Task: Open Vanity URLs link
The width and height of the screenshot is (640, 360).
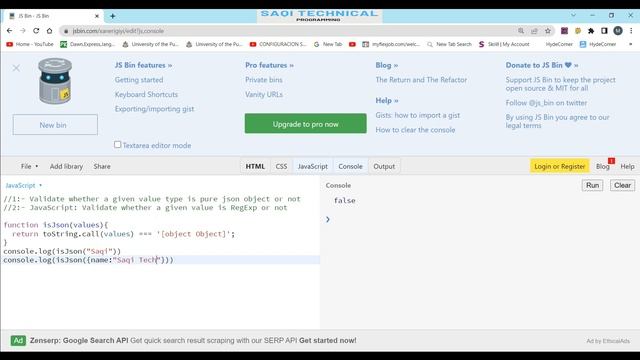Action: click(x=264, y=94)
